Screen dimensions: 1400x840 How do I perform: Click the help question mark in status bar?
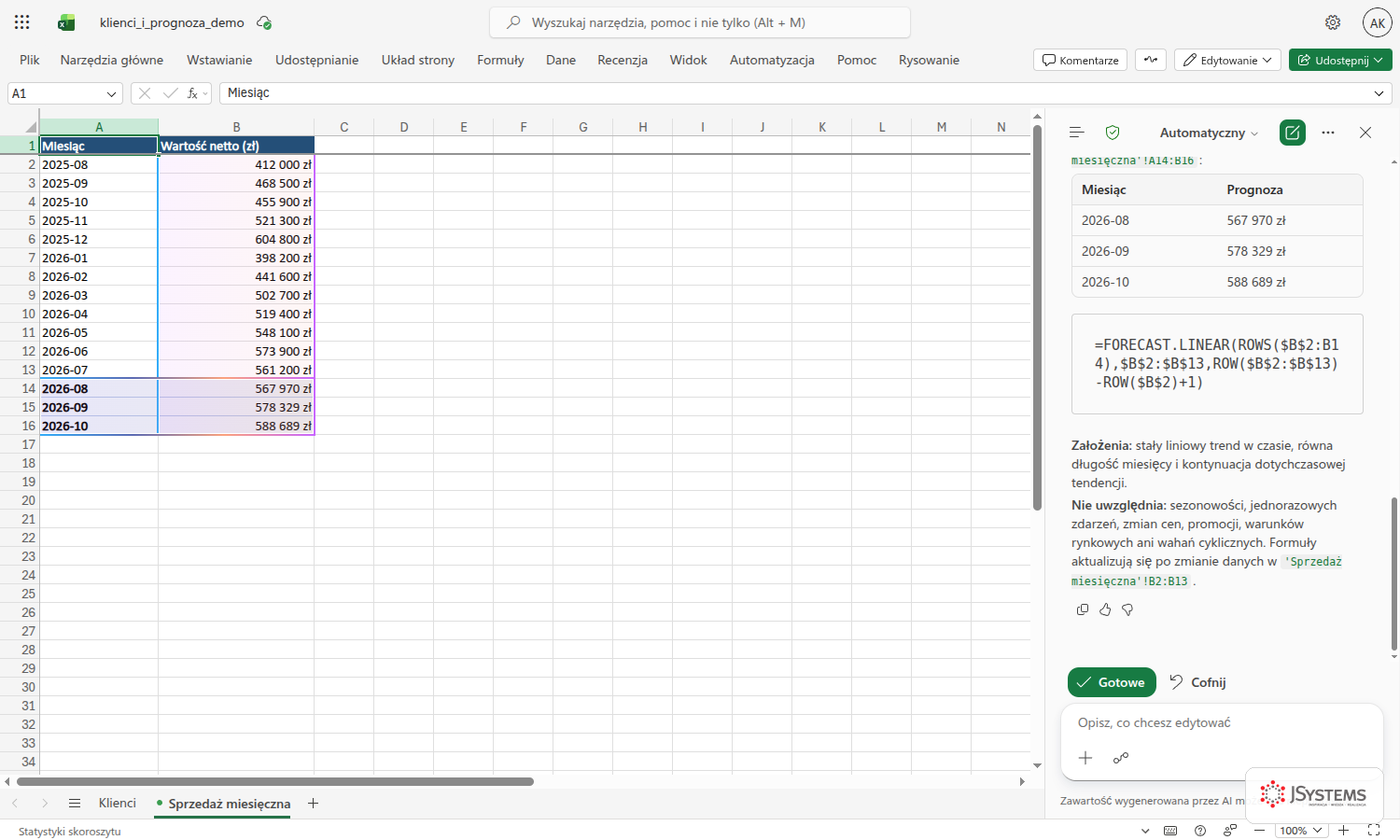[x=1200, y=831]
